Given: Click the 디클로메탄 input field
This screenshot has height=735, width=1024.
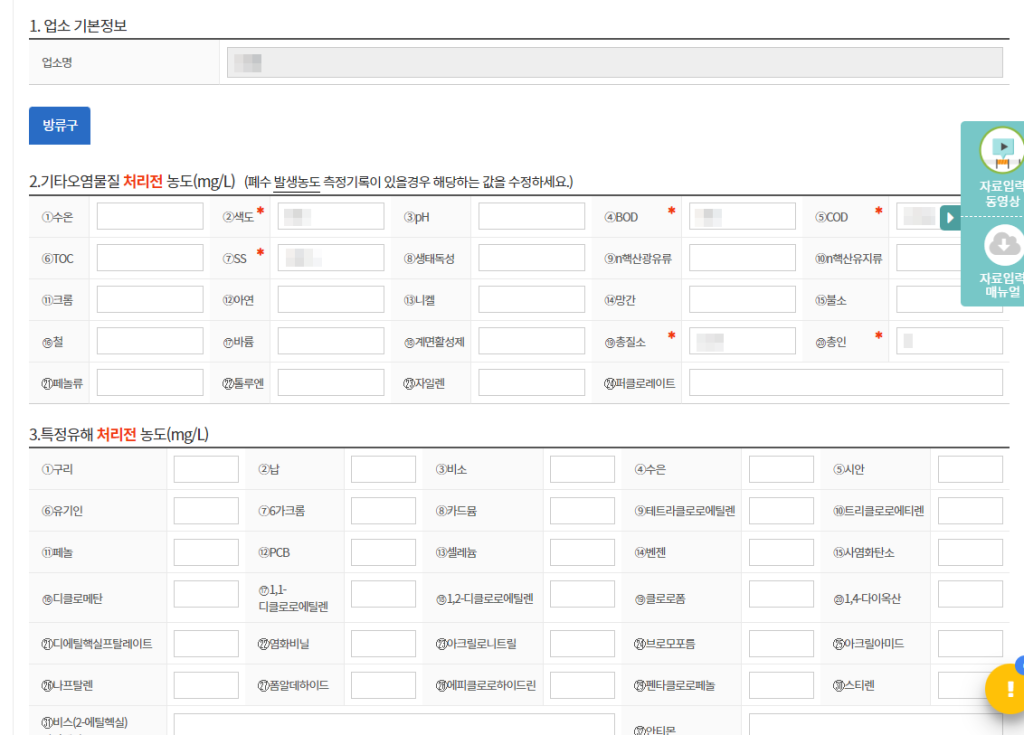Looking at the screenshot, I should click(206, 595).
